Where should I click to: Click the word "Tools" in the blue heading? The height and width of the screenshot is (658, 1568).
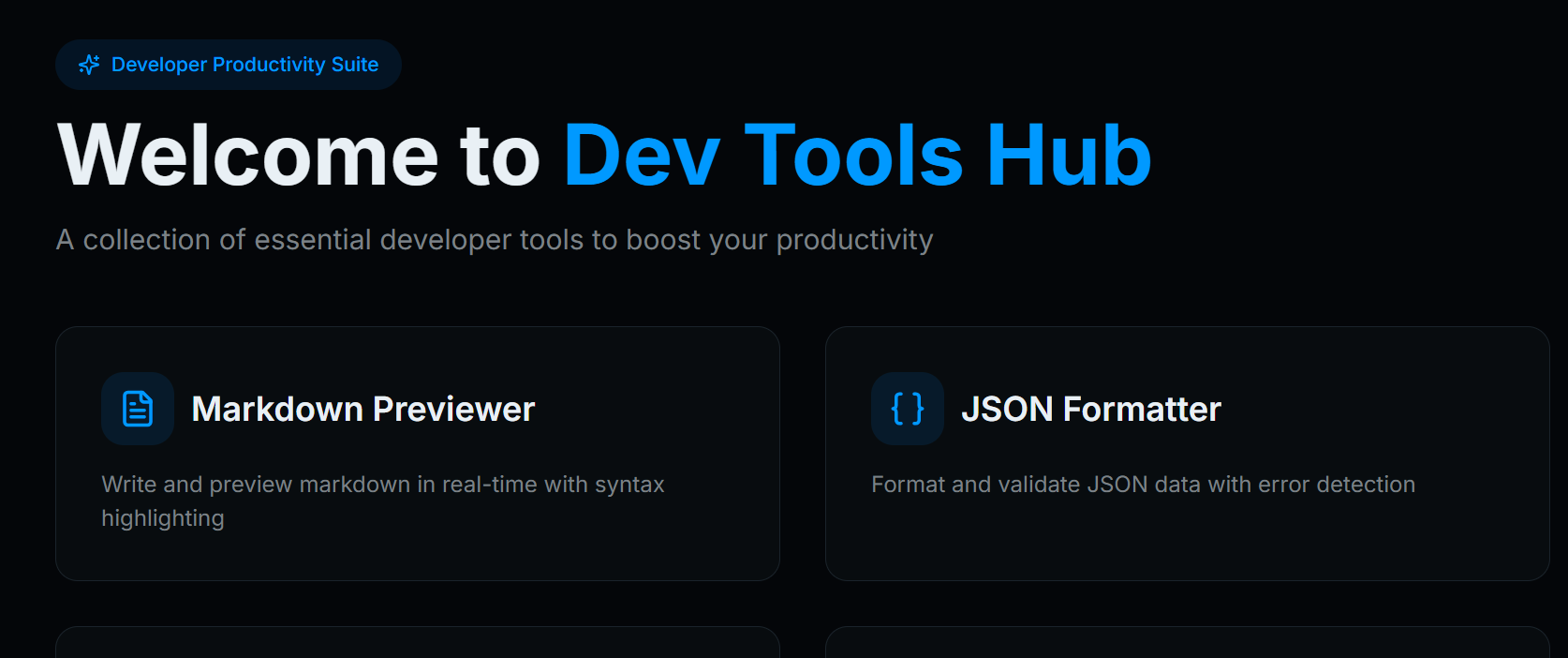click(853, 156)
